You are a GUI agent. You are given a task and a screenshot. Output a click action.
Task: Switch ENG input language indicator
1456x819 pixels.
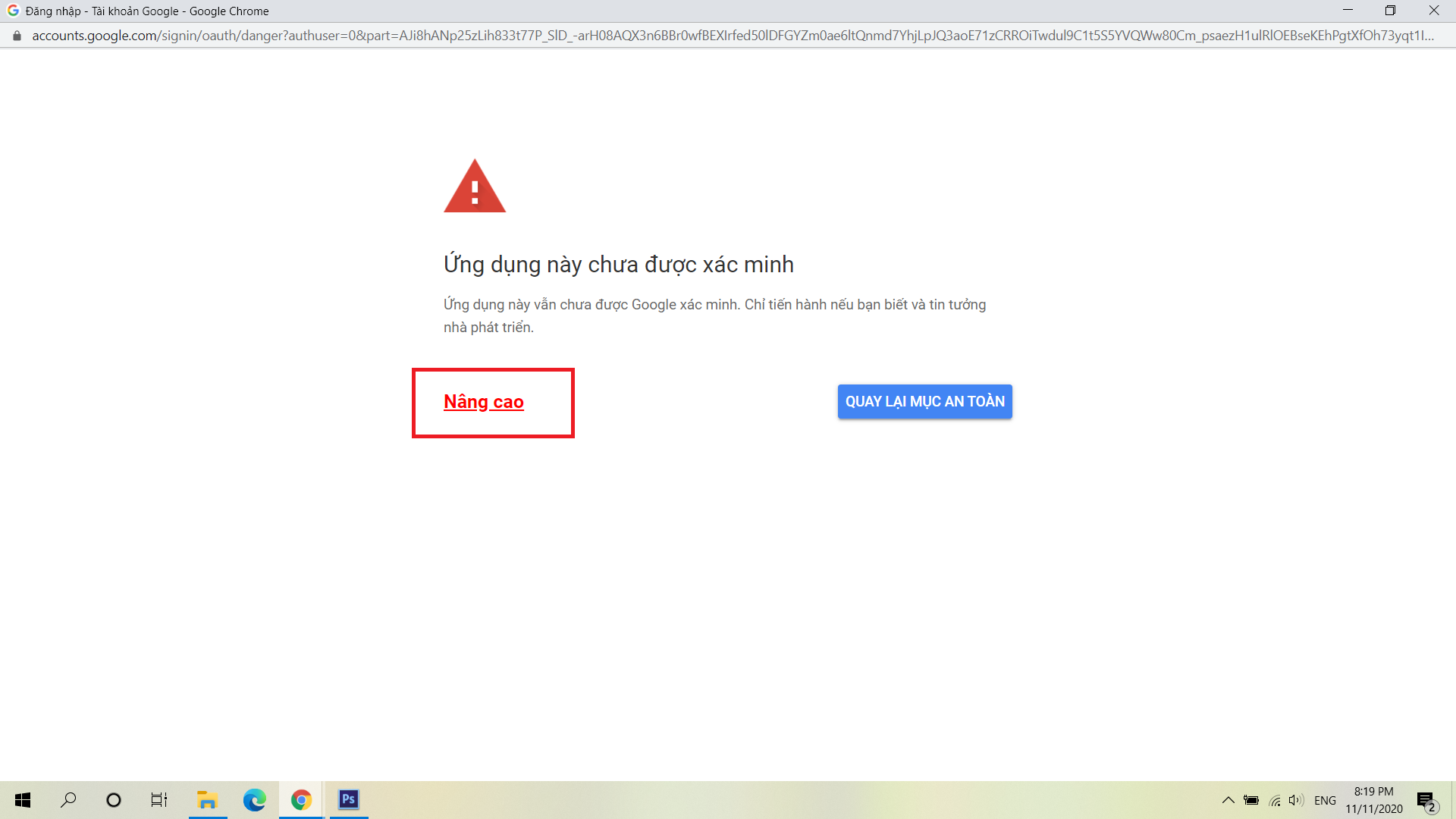(x=1325, y=800)
